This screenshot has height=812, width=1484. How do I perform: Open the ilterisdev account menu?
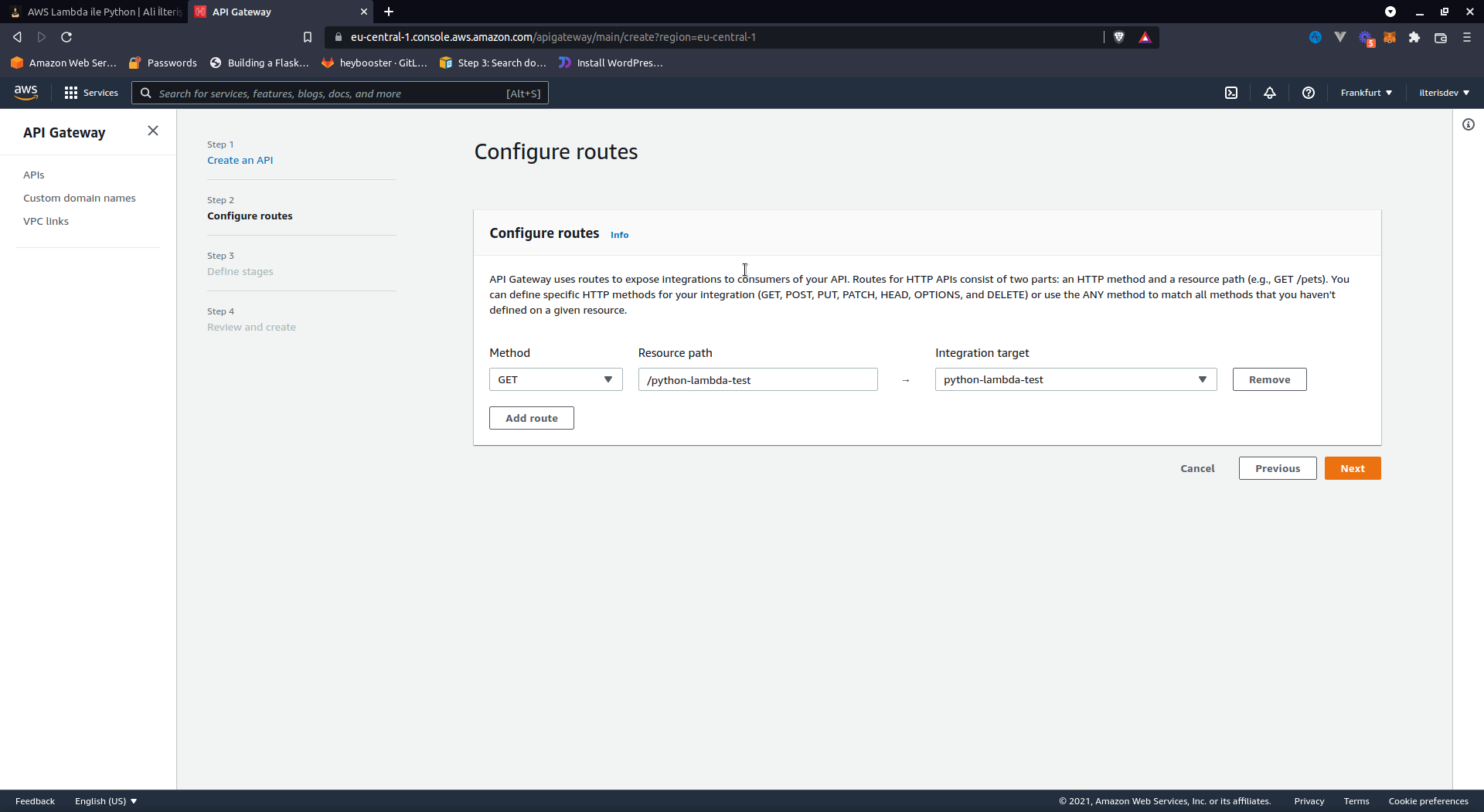coord(1444,93)
